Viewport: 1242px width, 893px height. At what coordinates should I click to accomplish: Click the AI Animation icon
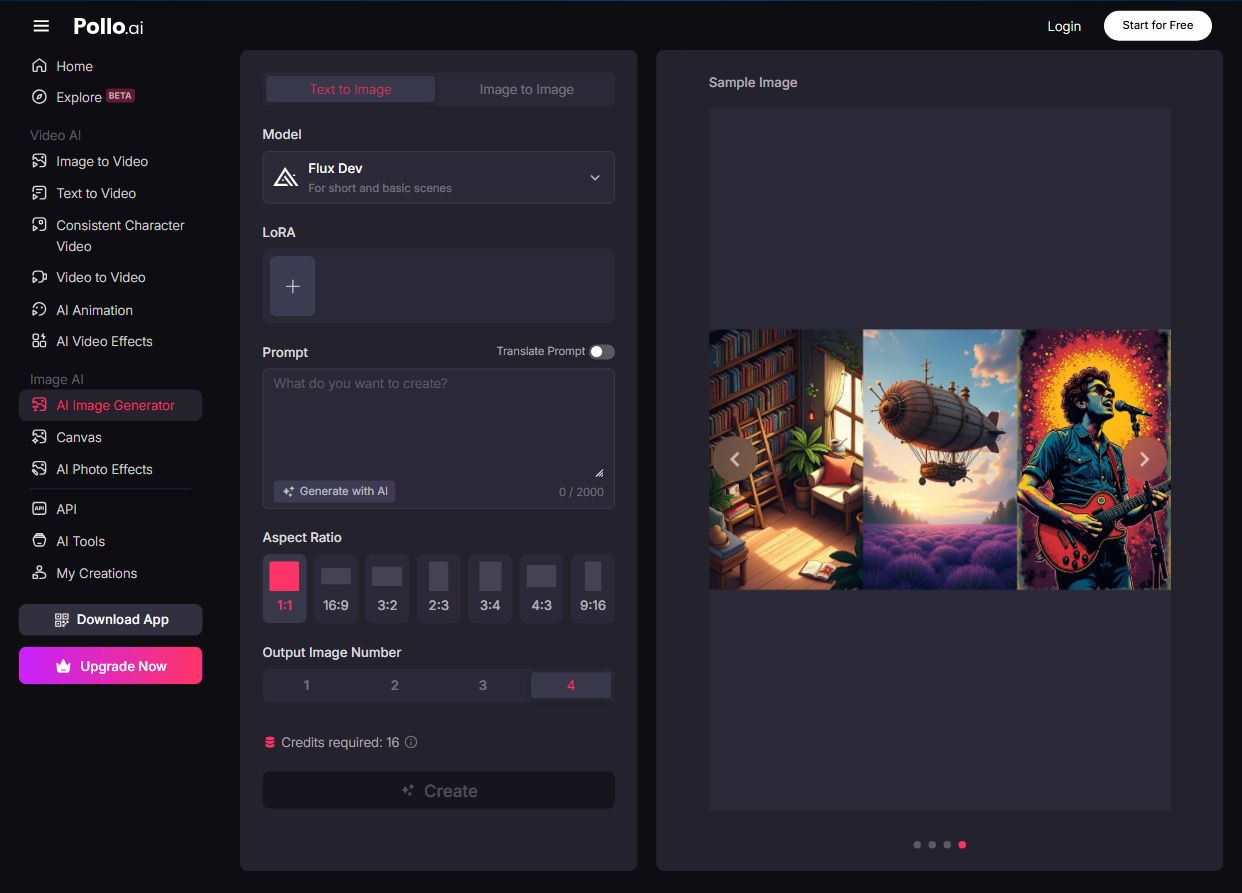pyautogui.click(x=39, y=310)
